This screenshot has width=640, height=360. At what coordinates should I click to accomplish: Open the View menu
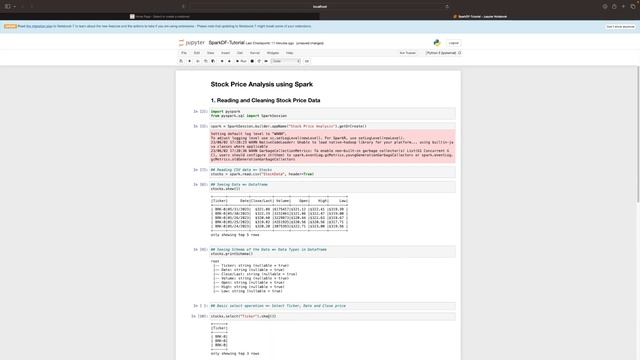click(x=210, y=53)
